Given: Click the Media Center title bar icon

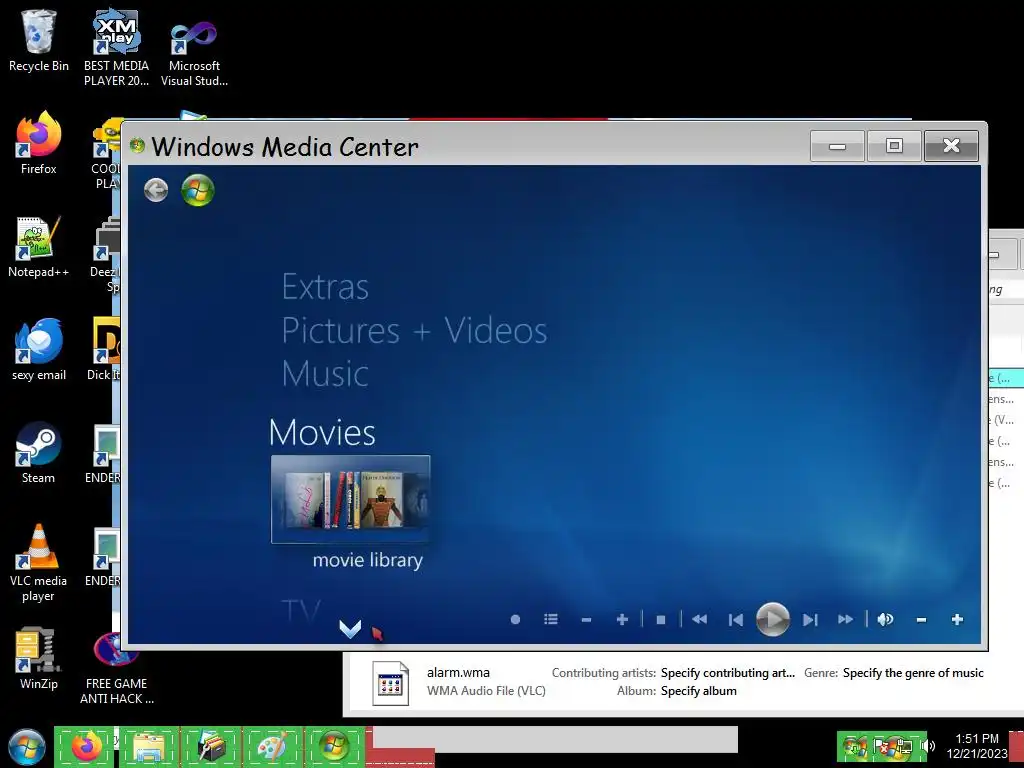Looking at the screenshot, I should point(137,145).
